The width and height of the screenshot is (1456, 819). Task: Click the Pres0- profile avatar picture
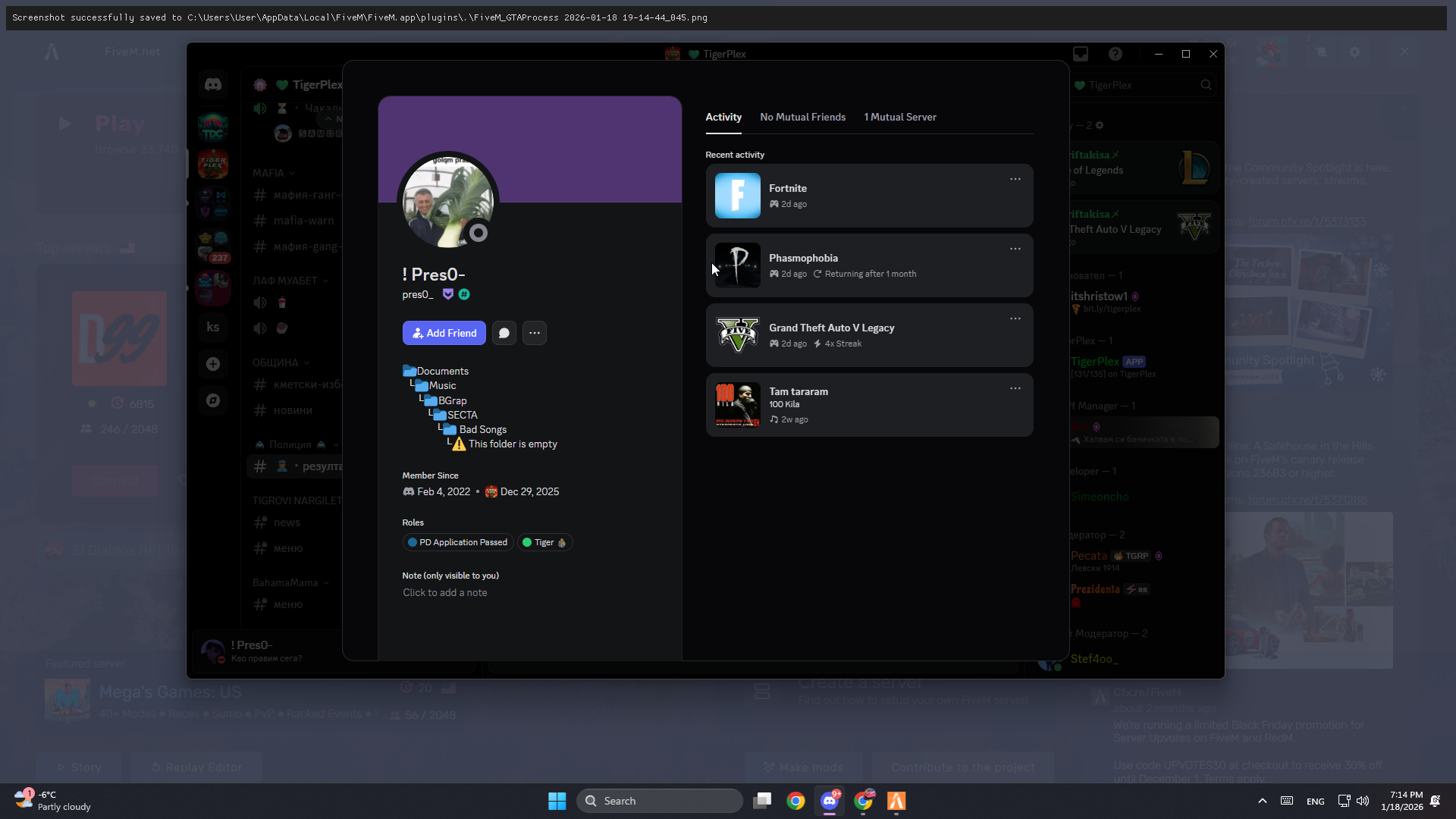(447, 201)
